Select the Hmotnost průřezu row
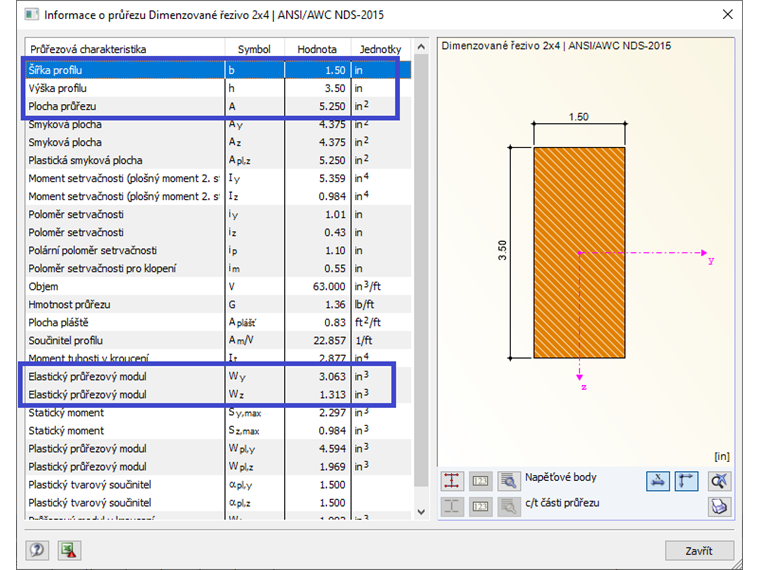The image size is (760, 570). [x=218, y=304]
